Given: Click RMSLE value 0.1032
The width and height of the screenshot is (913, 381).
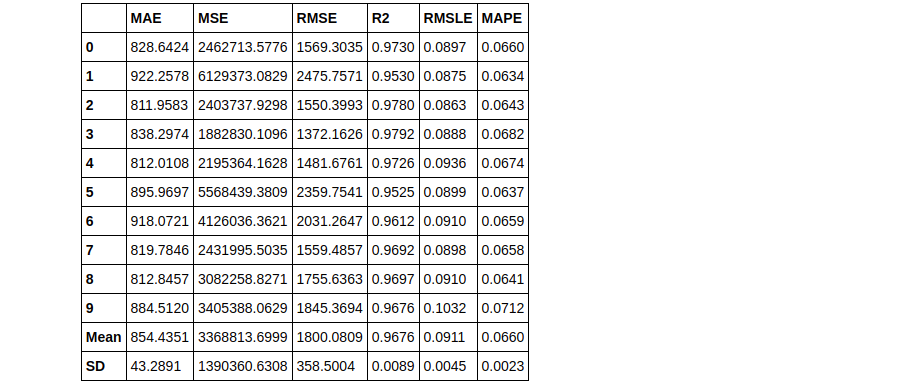Looking at the screenshot, I should [445, 308].
